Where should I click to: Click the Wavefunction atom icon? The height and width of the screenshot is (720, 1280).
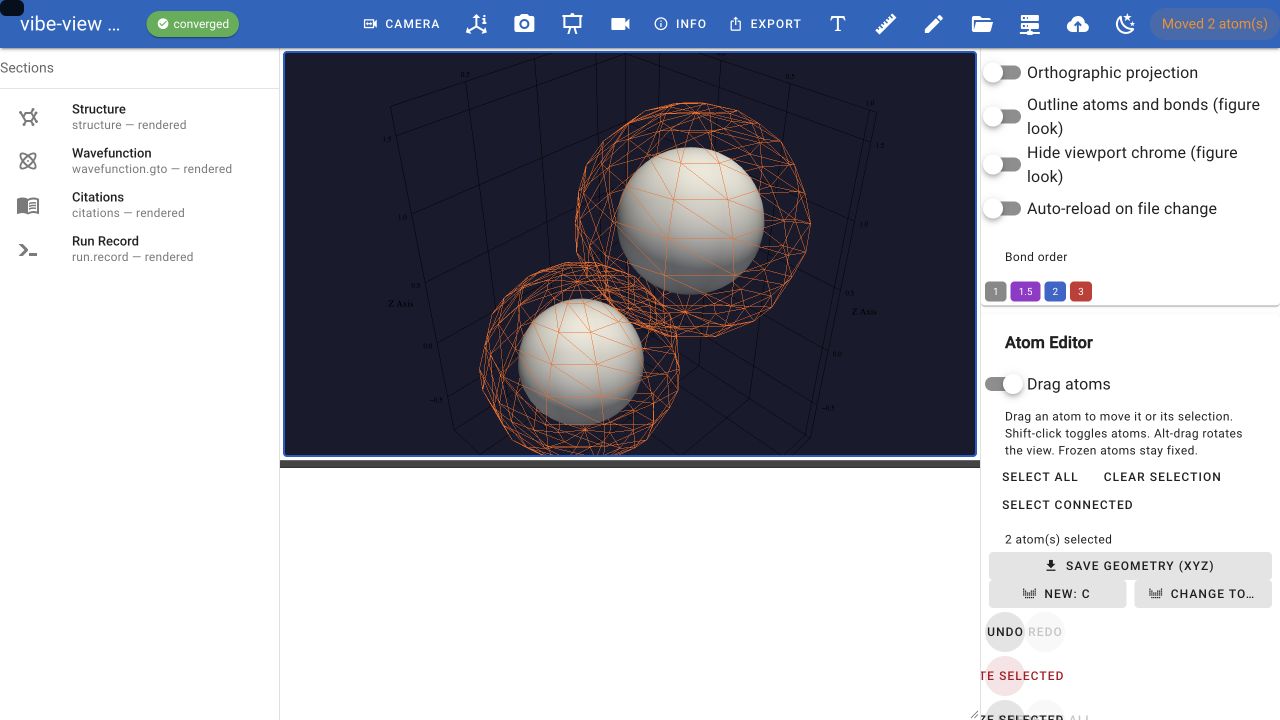pyautogui.click(x=28, y=161)
